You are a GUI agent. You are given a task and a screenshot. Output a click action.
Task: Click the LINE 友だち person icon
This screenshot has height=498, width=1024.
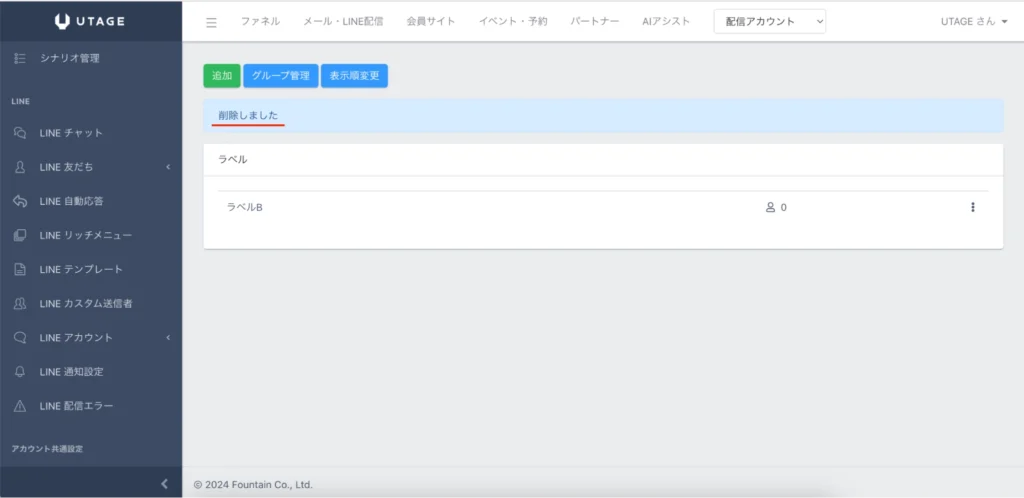point(20,167)
